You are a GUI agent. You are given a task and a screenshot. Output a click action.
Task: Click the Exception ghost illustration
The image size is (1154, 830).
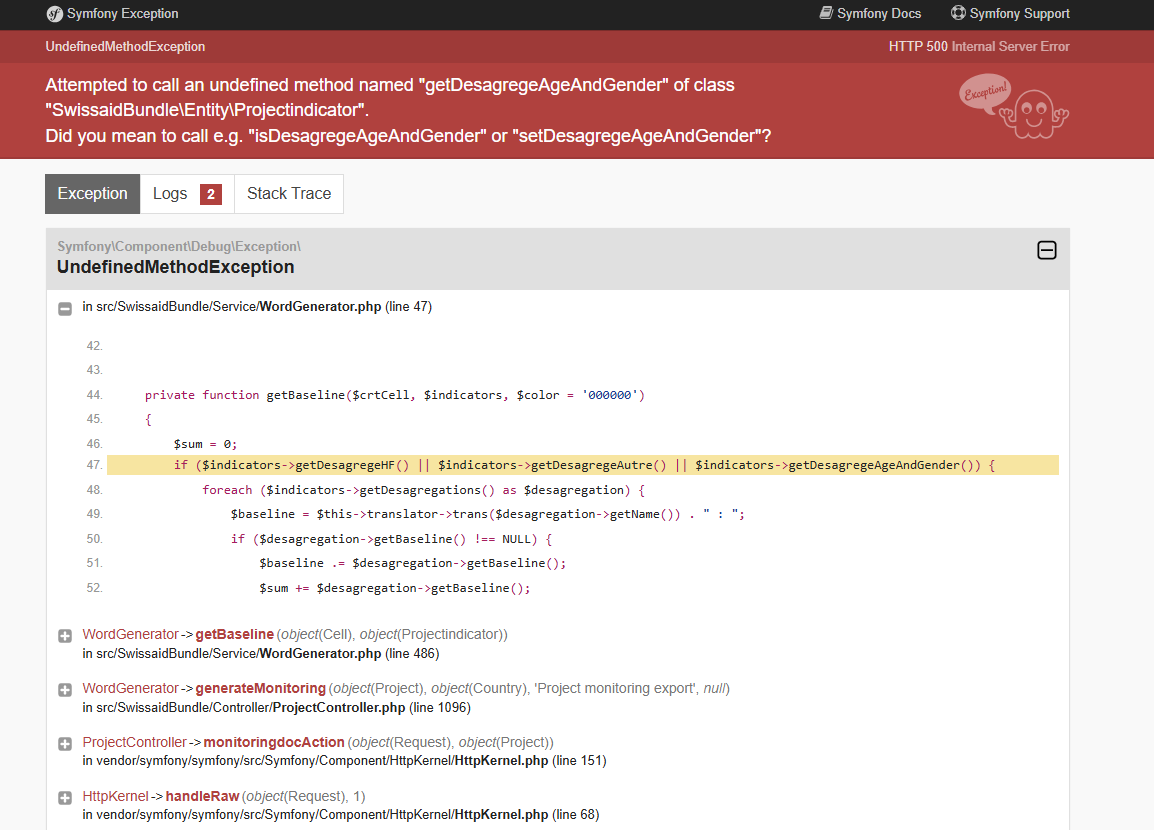1014,106
